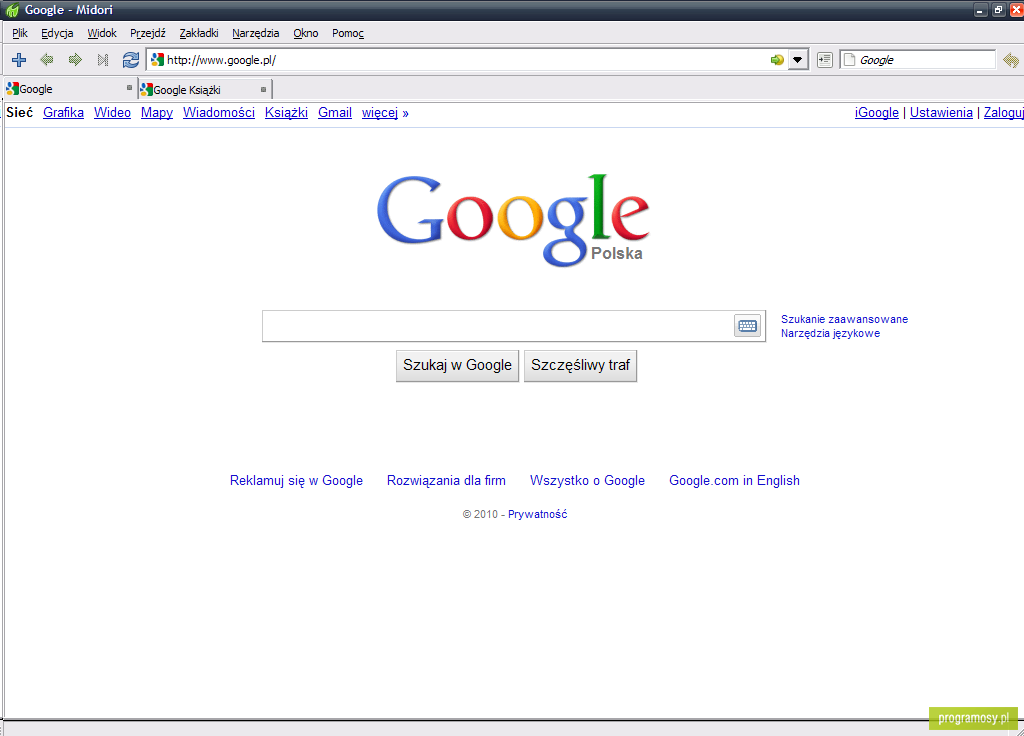Click the green go arrow in address bar
The height and width of the screenshot is (736, 1024).
point(776,60)
